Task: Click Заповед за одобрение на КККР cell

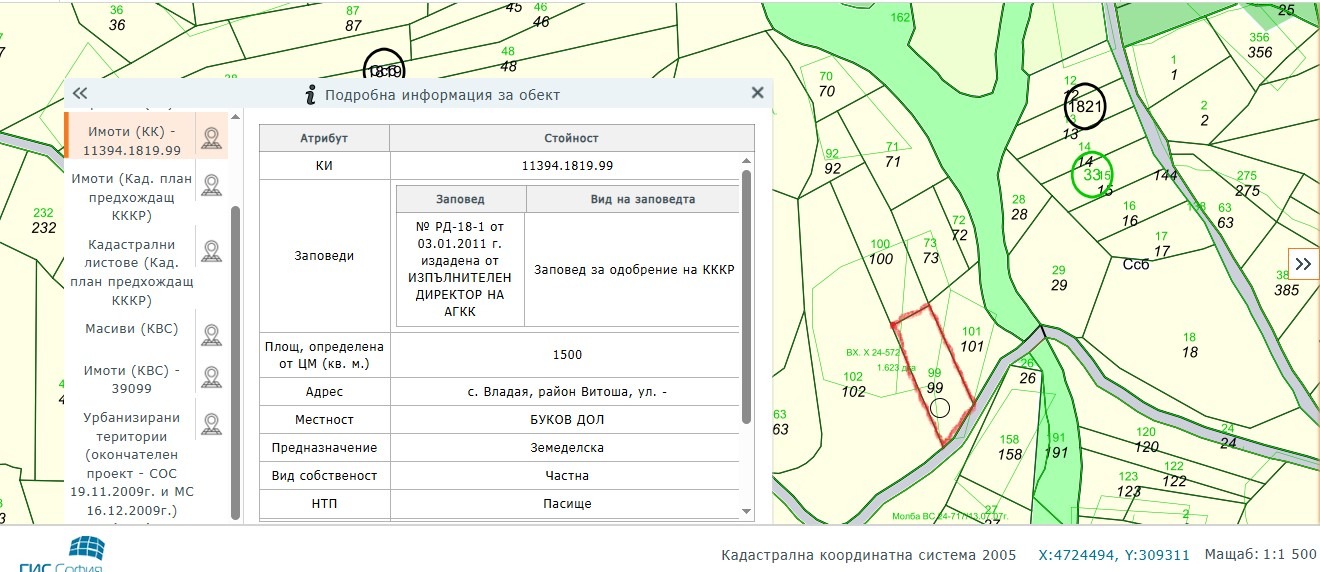Action: point(634,269)
